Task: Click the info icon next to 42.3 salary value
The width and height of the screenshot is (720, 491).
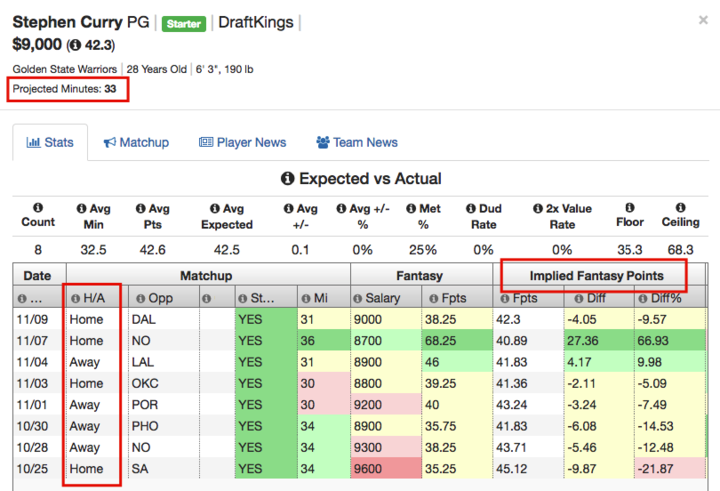Action: [78, 45]
